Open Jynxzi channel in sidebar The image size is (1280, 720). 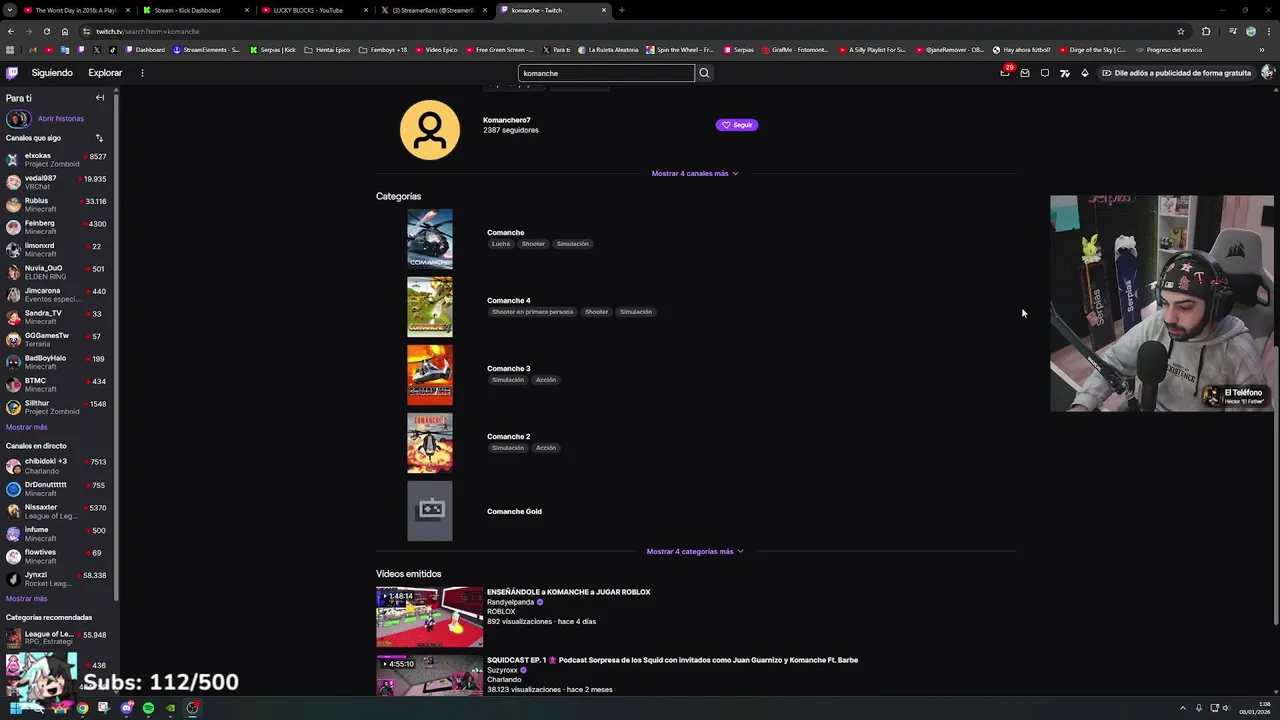(x=58, y=578)
